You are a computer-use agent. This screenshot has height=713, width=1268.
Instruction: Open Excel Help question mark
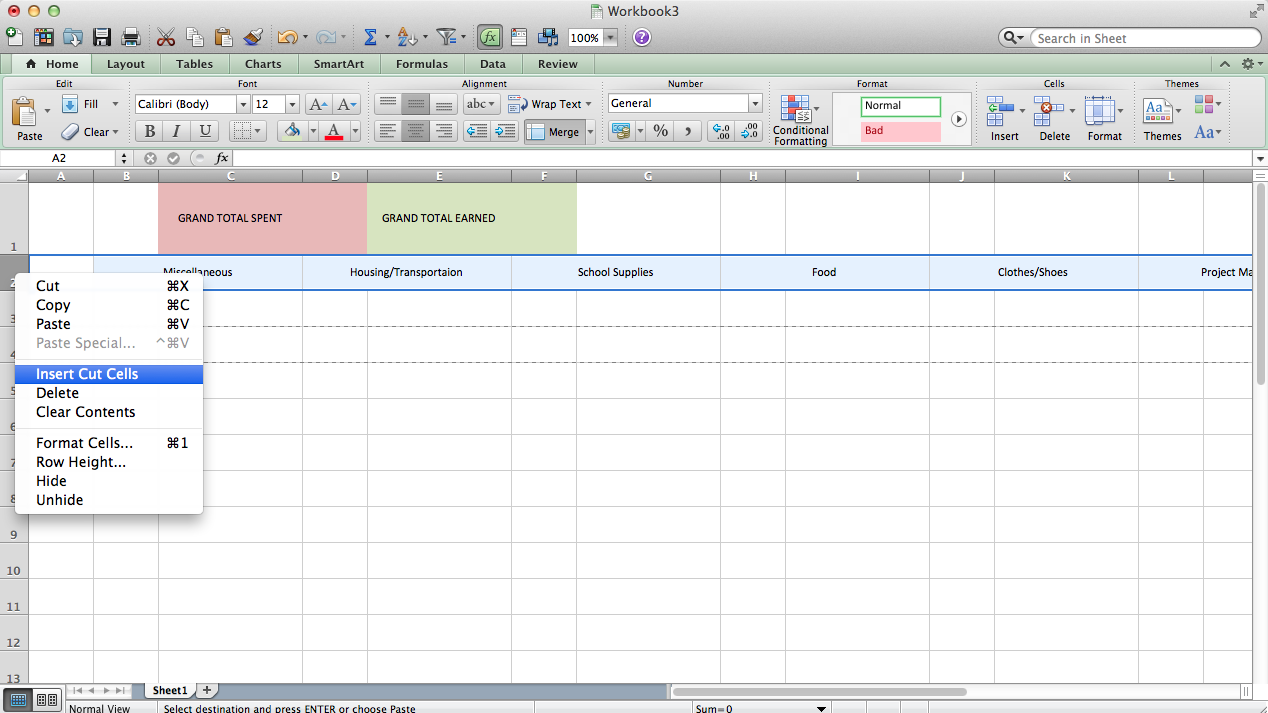642,37
